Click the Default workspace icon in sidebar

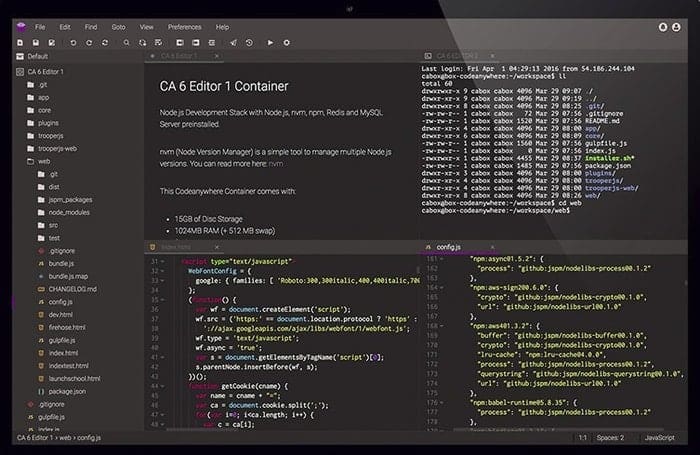[20, 56]
